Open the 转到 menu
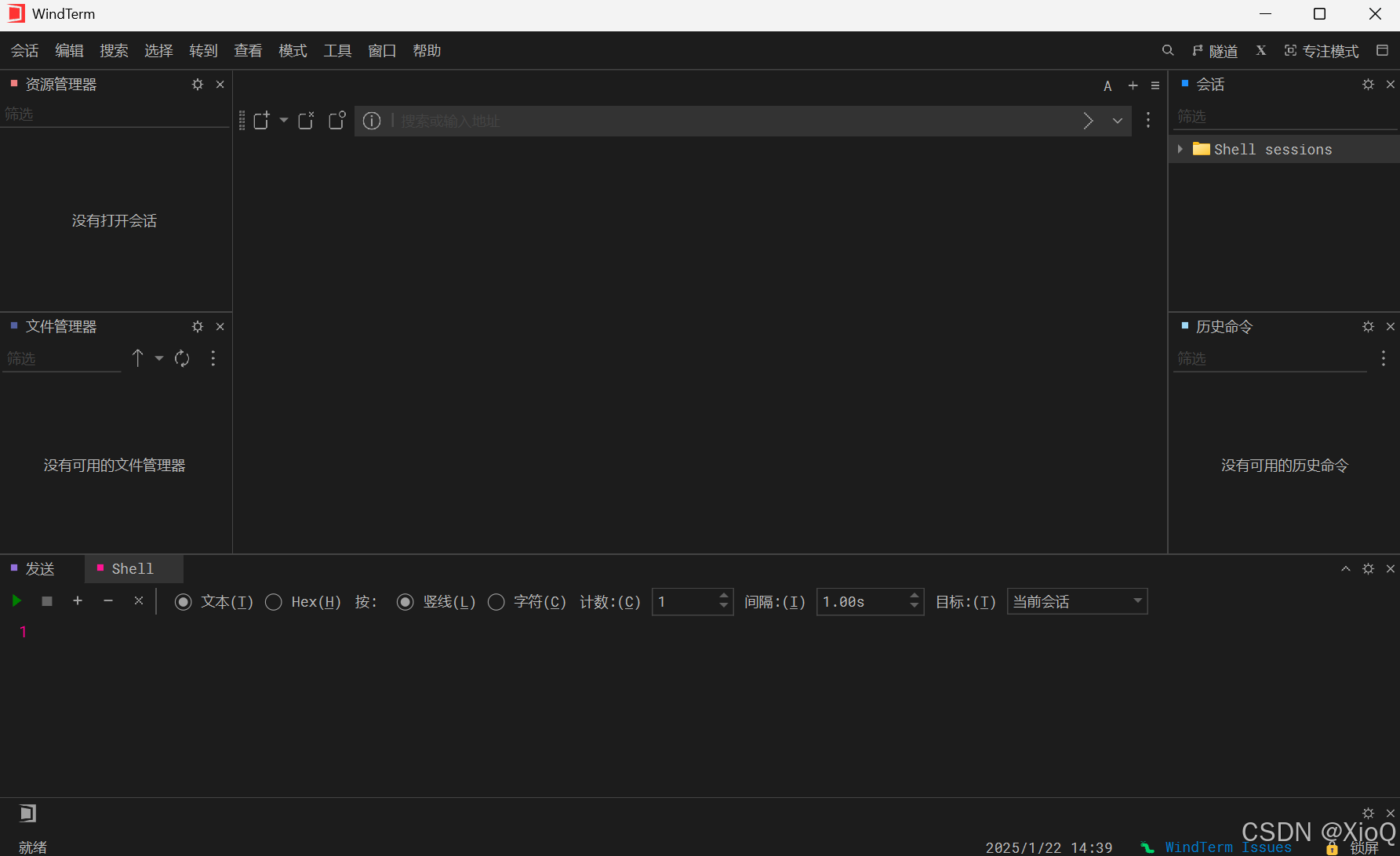Image resolution: width=1400 pixels, height=856 pixels. pyautogui.click(x=203, y=51)
